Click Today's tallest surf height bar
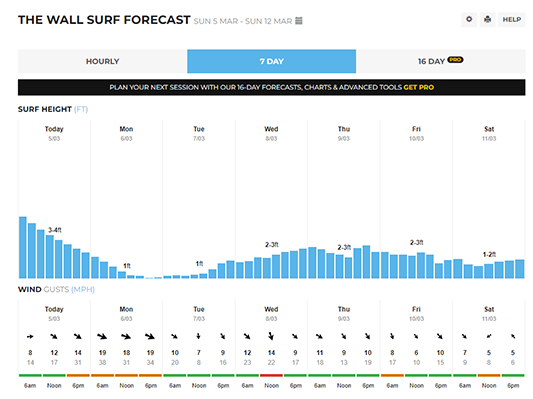 pos(23,247)
